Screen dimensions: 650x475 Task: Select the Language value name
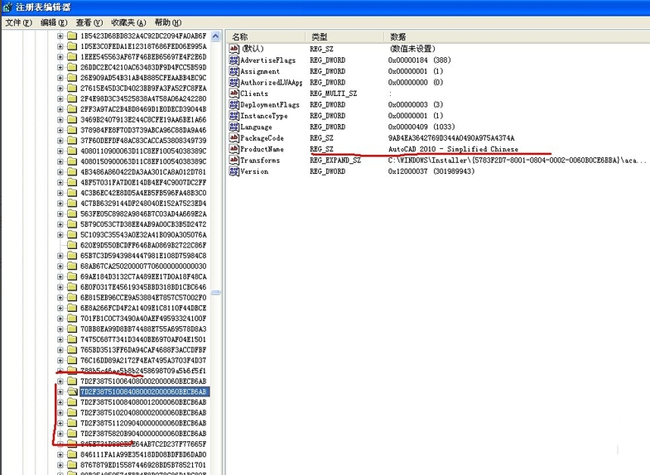tap(256, 127)
